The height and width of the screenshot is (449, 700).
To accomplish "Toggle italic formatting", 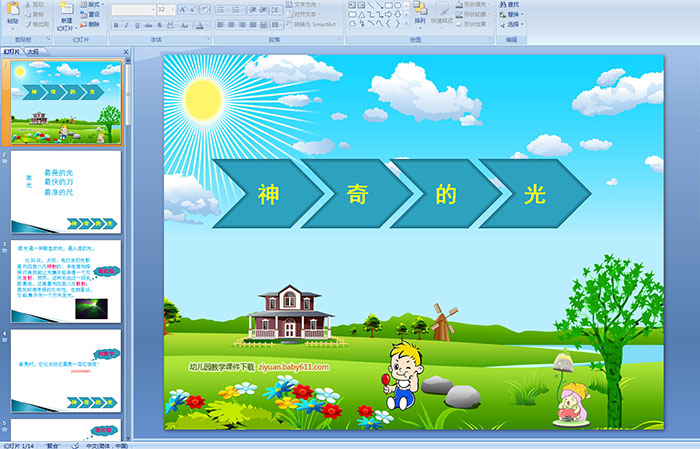I will tap(126, 24).
